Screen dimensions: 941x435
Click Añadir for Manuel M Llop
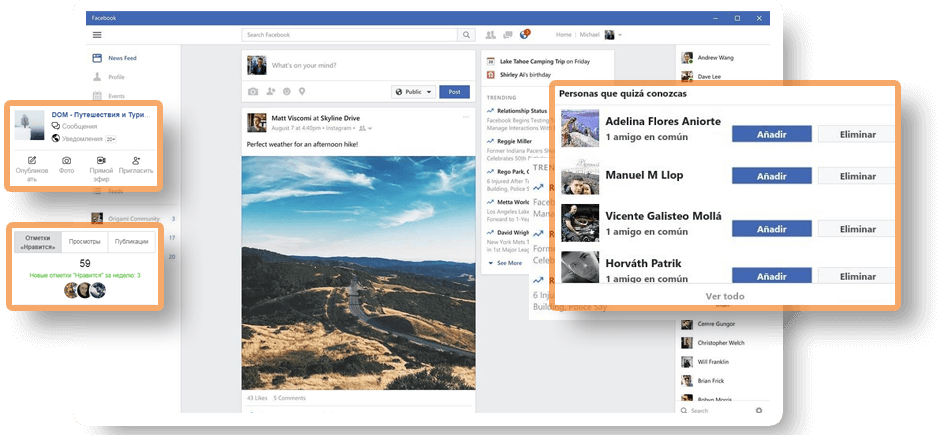772,176
